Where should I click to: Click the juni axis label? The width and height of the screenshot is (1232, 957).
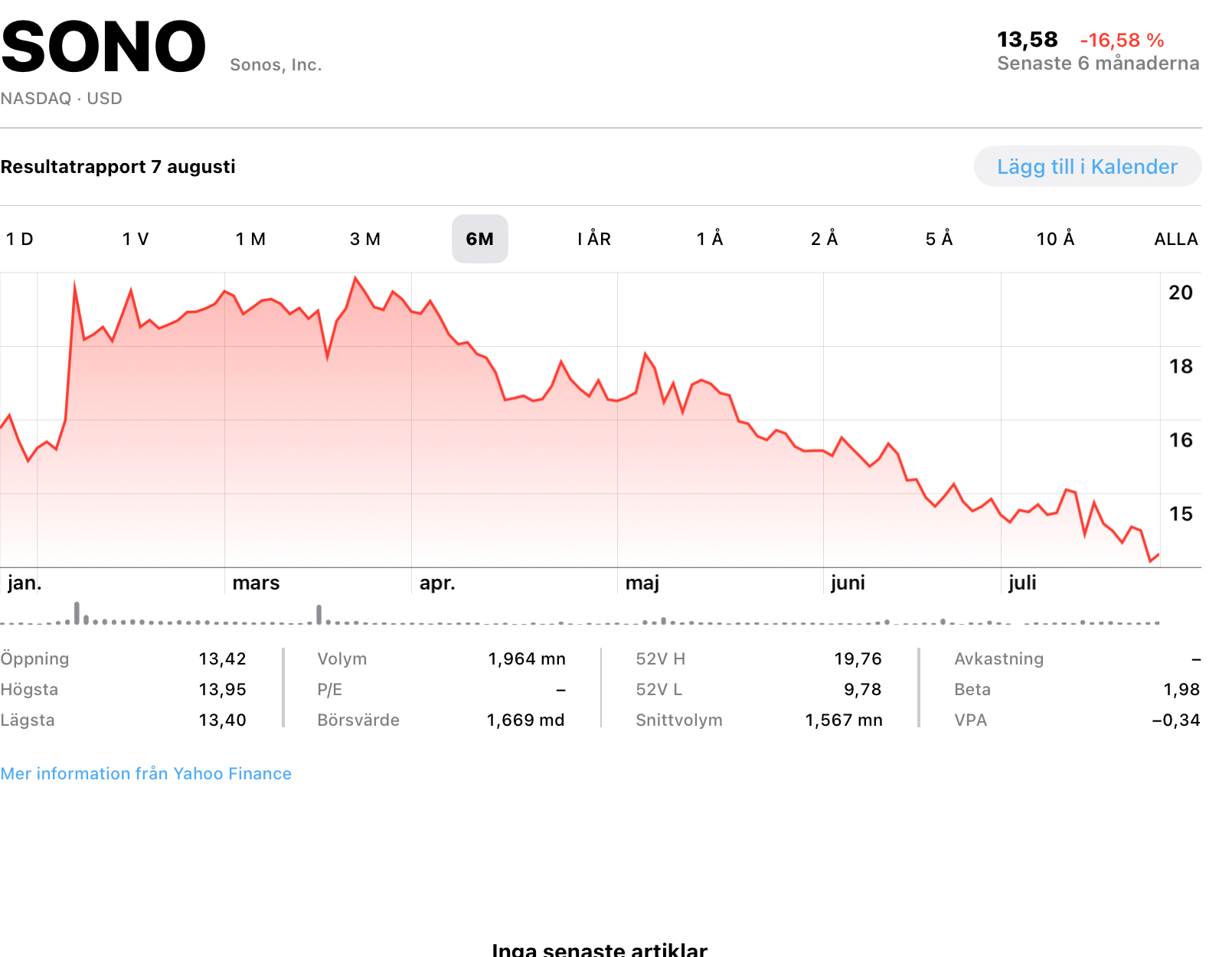[x=848, y=583]
